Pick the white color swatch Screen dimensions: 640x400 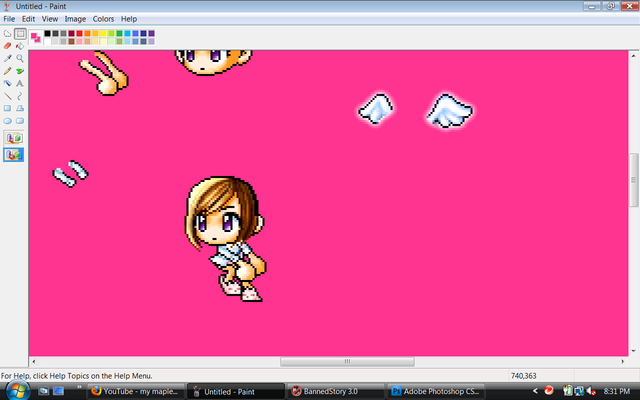[47, 41]
